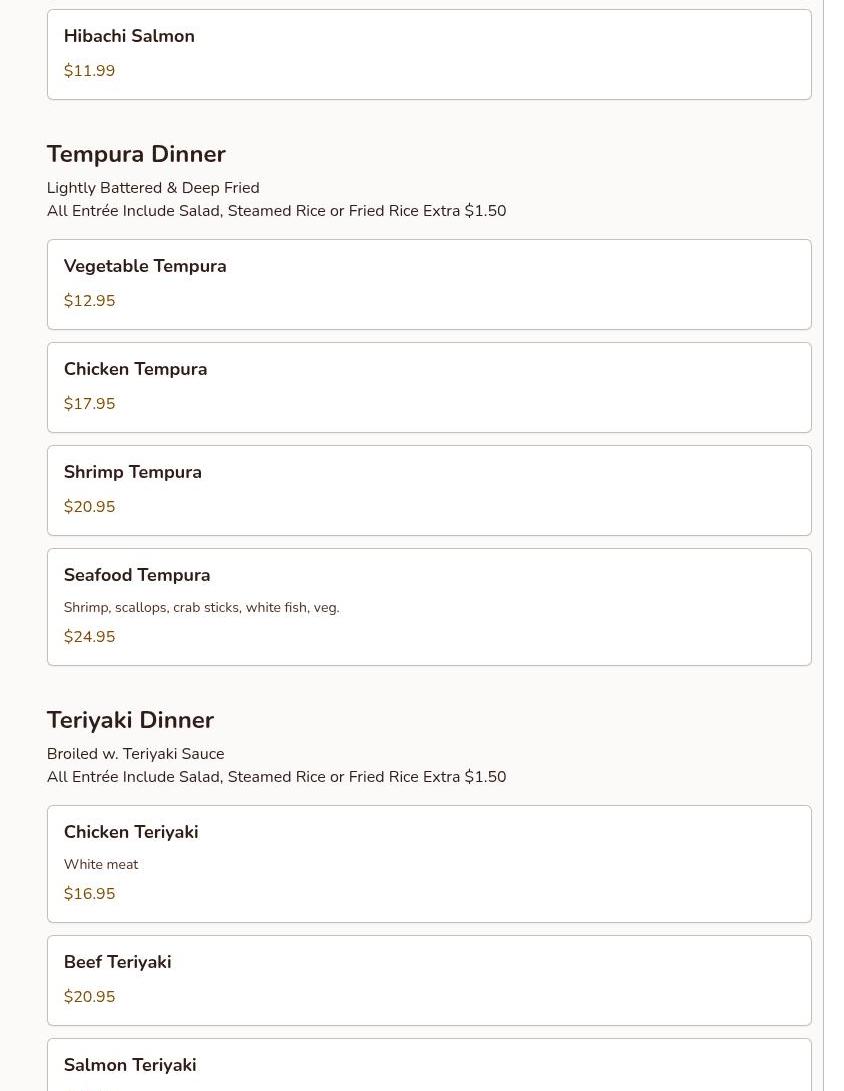Click the Seafood Tempura ingredients description
Image resolution: width=844 pixels, height=1091 pixels.
(x=201, y=608)
